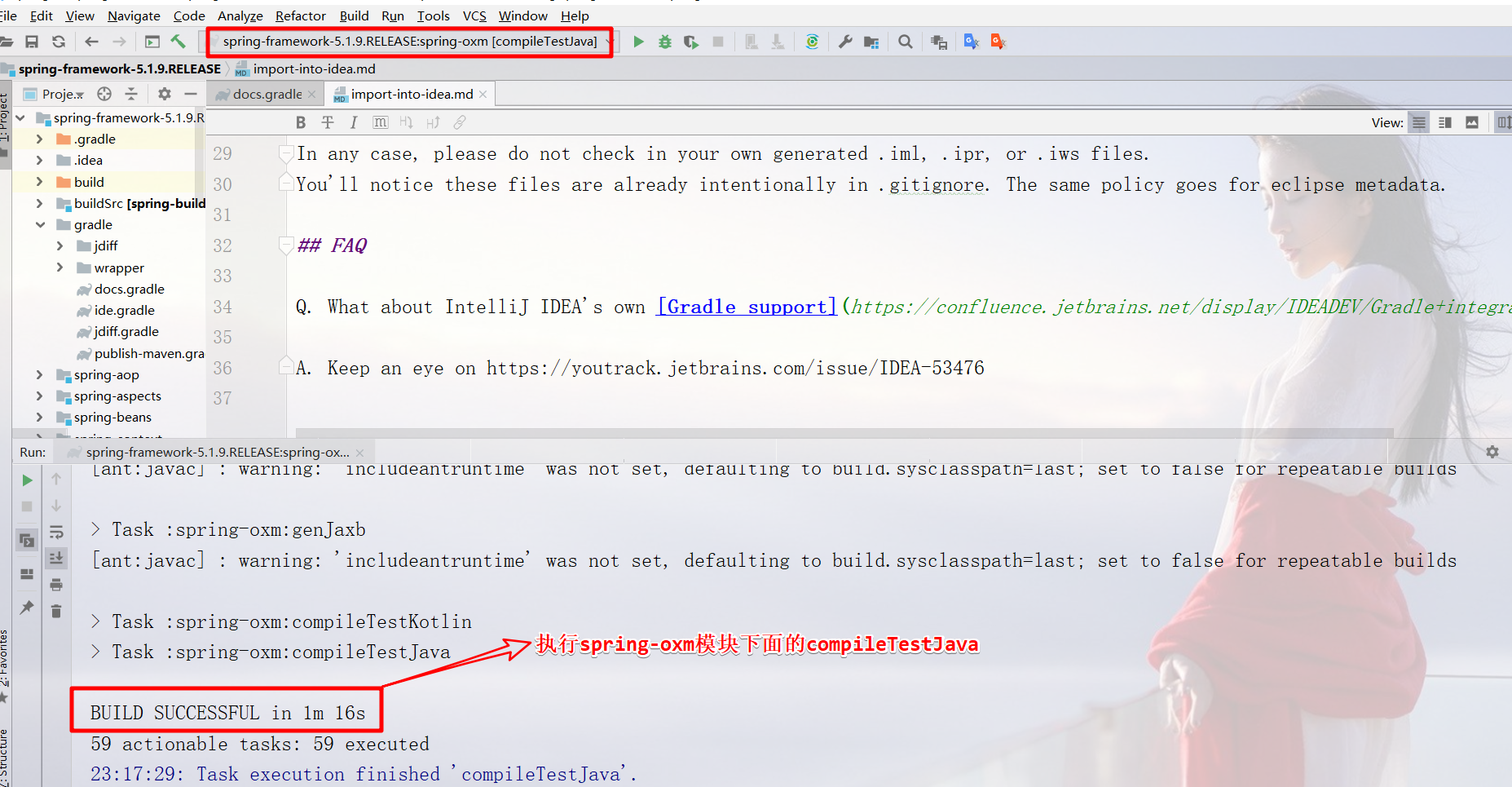Apply italic with the I formatting icon
Image resolution: width=1512 pixels, height=787 pixels.
tap(353, 122)
